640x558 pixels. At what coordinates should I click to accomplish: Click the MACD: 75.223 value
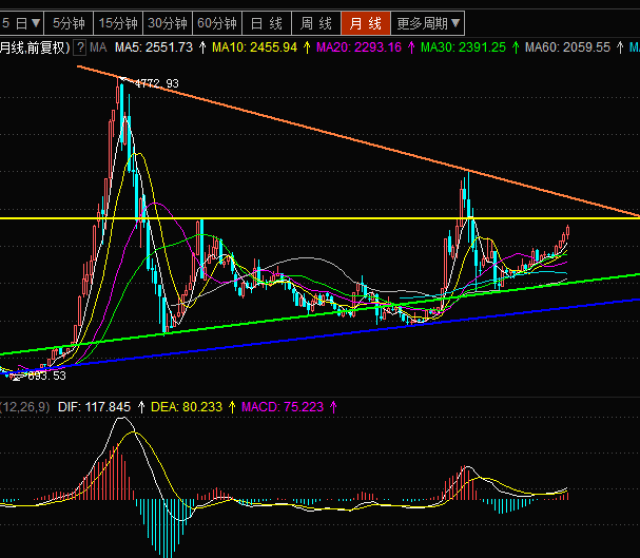pos(282,407)
